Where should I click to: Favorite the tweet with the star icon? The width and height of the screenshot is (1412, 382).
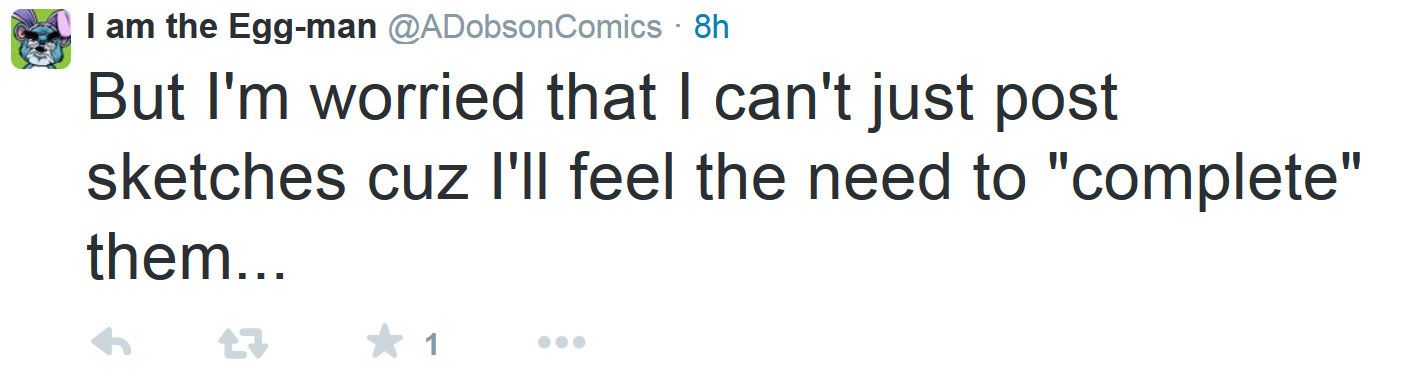tap(384, 344)
